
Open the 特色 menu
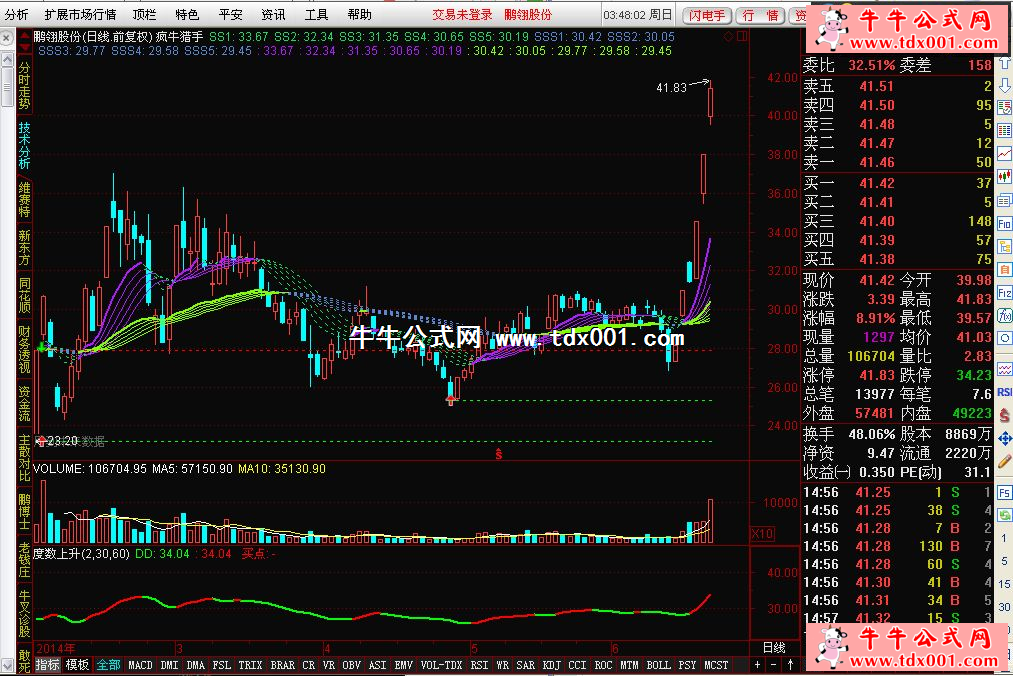187,14
